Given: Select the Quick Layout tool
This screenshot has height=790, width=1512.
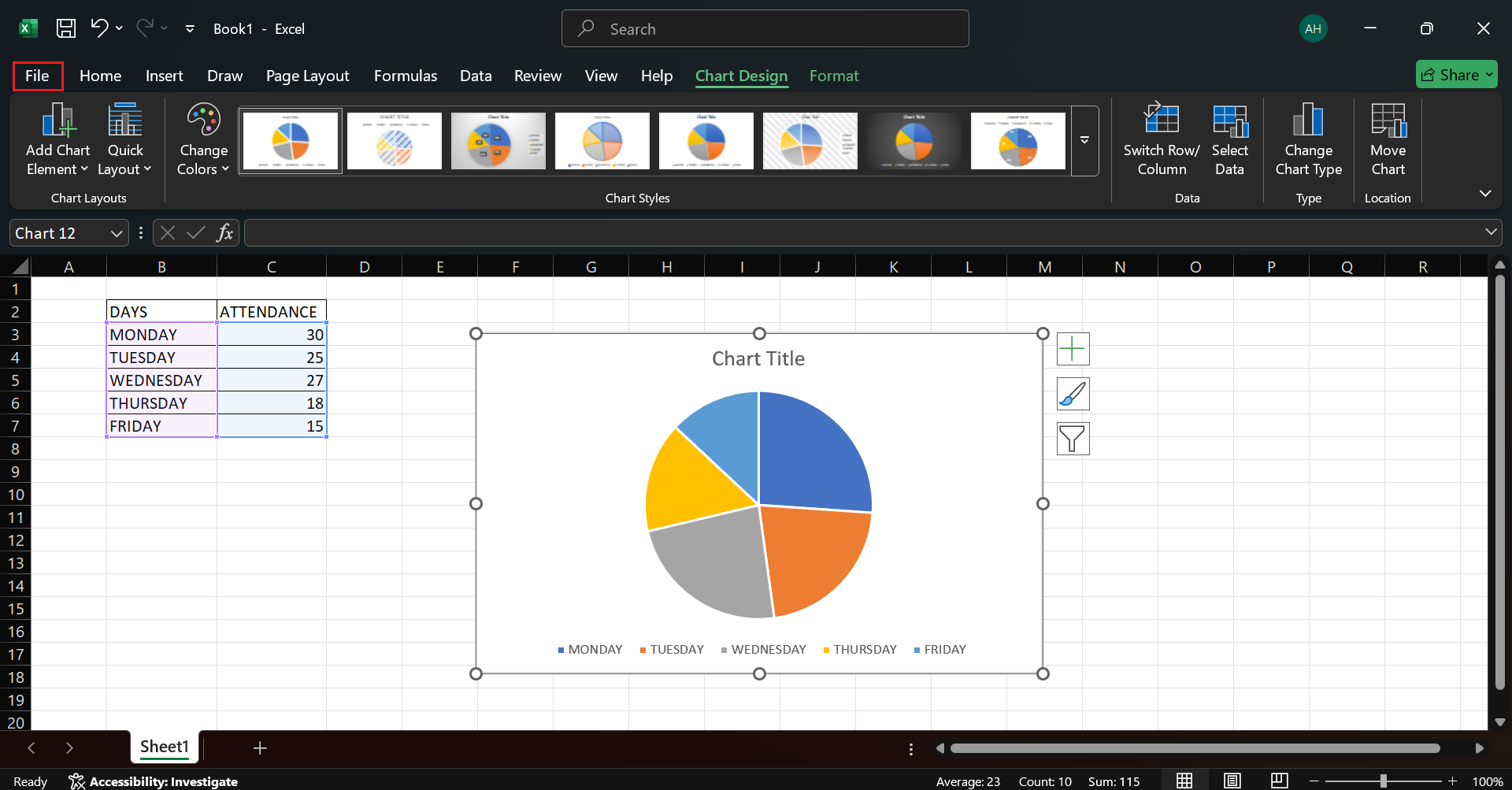Looking at the screenshot, I should pyautogui.click(x=124, y=139).
